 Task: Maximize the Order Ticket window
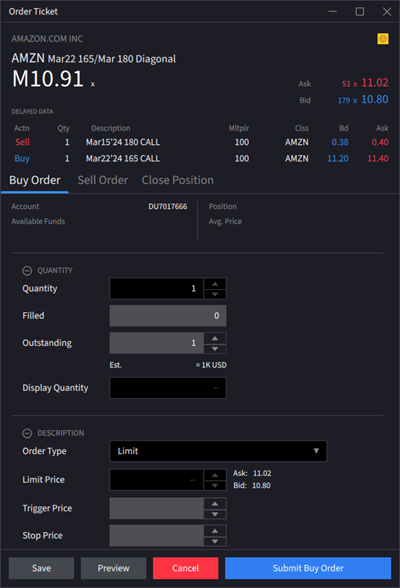[360, 12]
